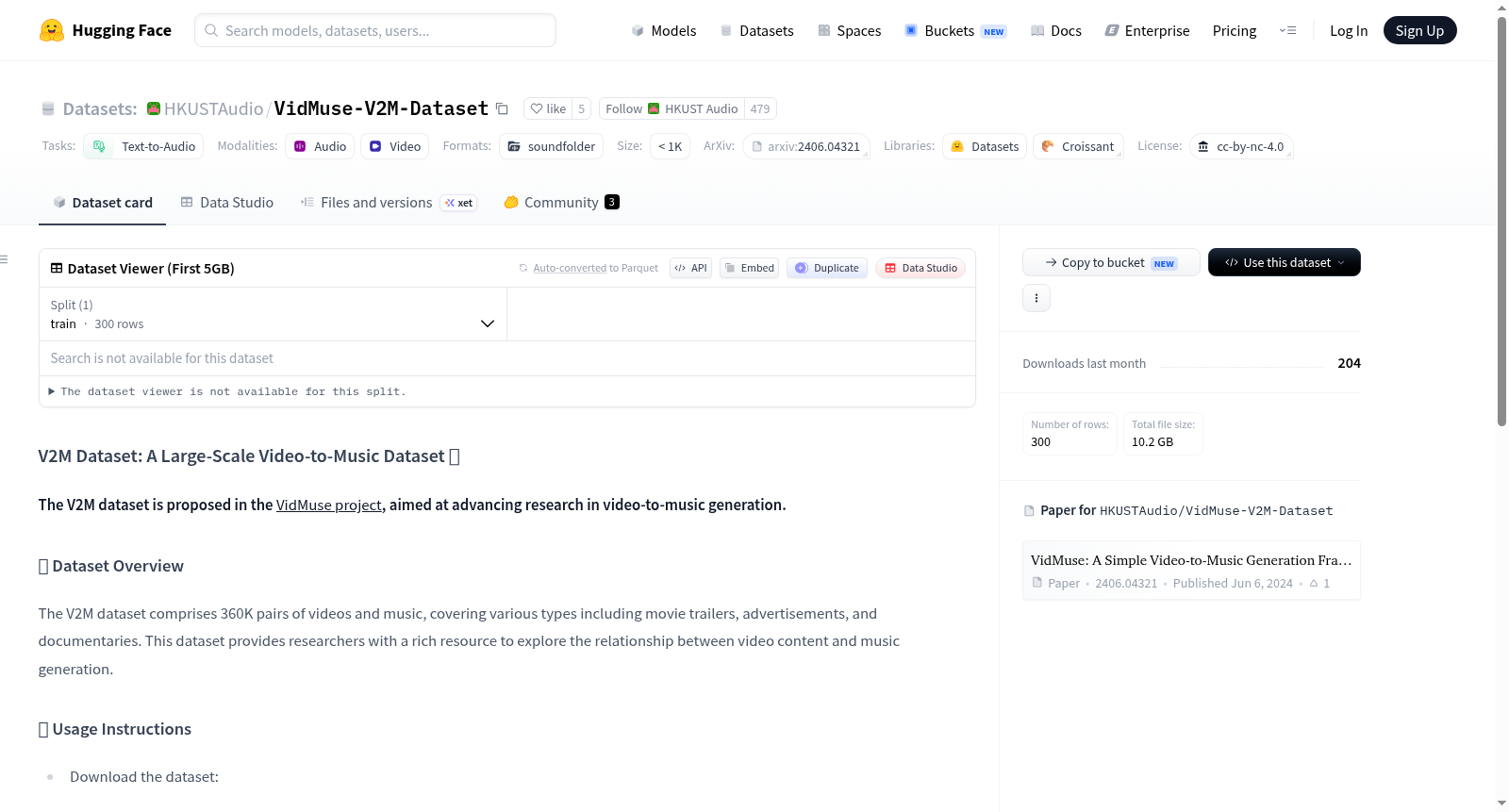Viewport: 1509px width, 812px height.
Task: Click the Text-to-Audio task tag
Action: click(x=144, y=146)
